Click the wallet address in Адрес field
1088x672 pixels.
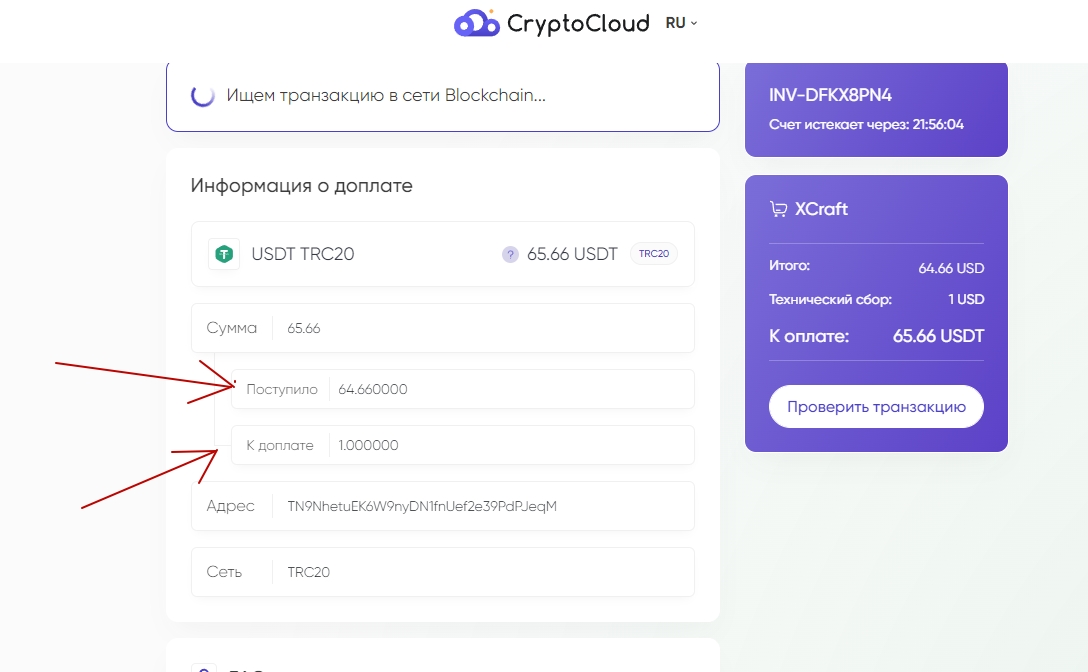(x=421, y=506)
